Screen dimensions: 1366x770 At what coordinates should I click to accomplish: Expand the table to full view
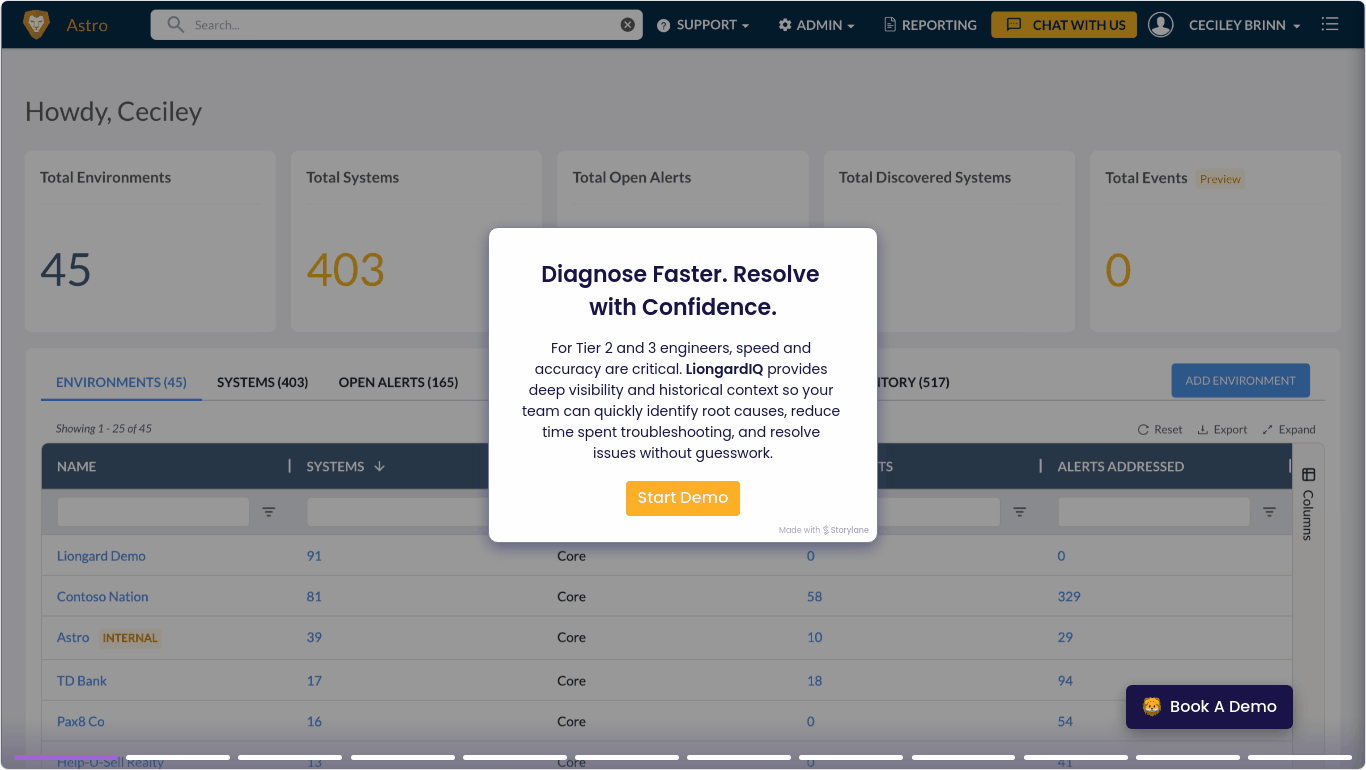point(1288,429)
